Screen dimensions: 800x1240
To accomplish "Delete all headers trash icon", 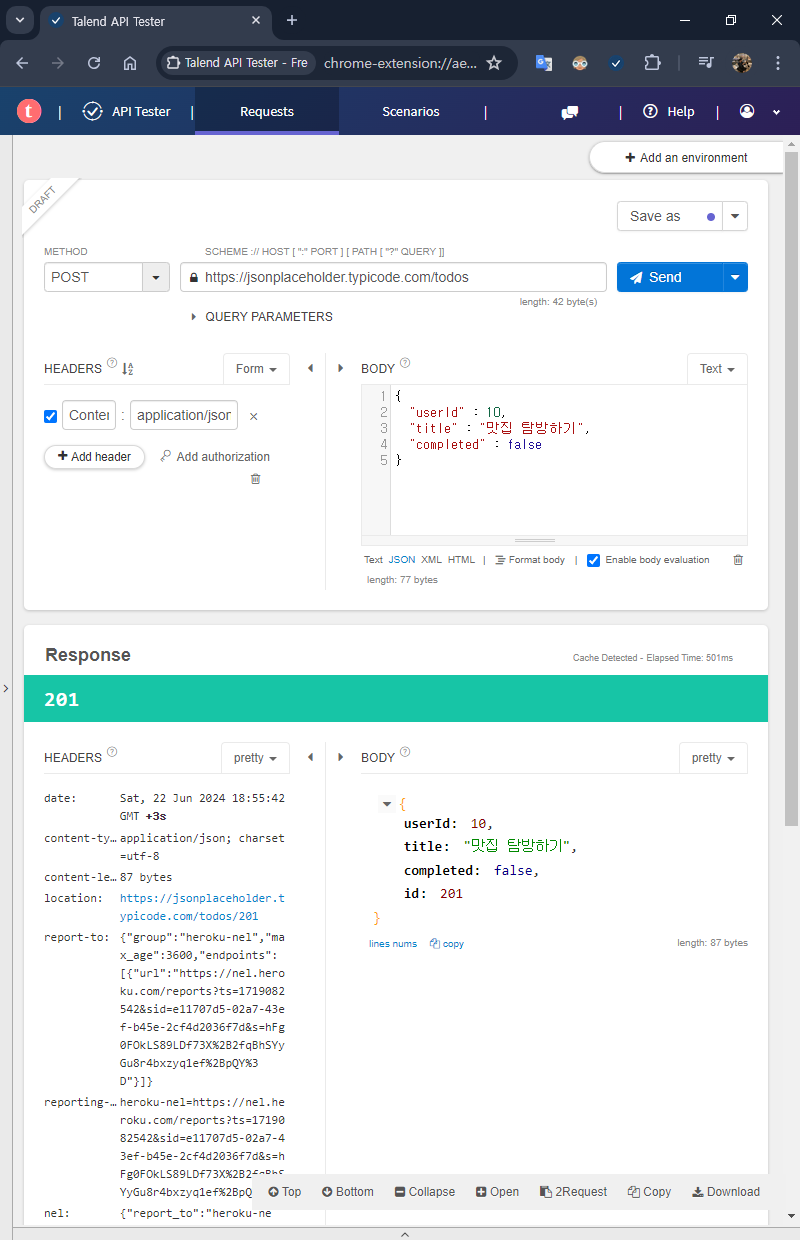I will pos(255,479).
